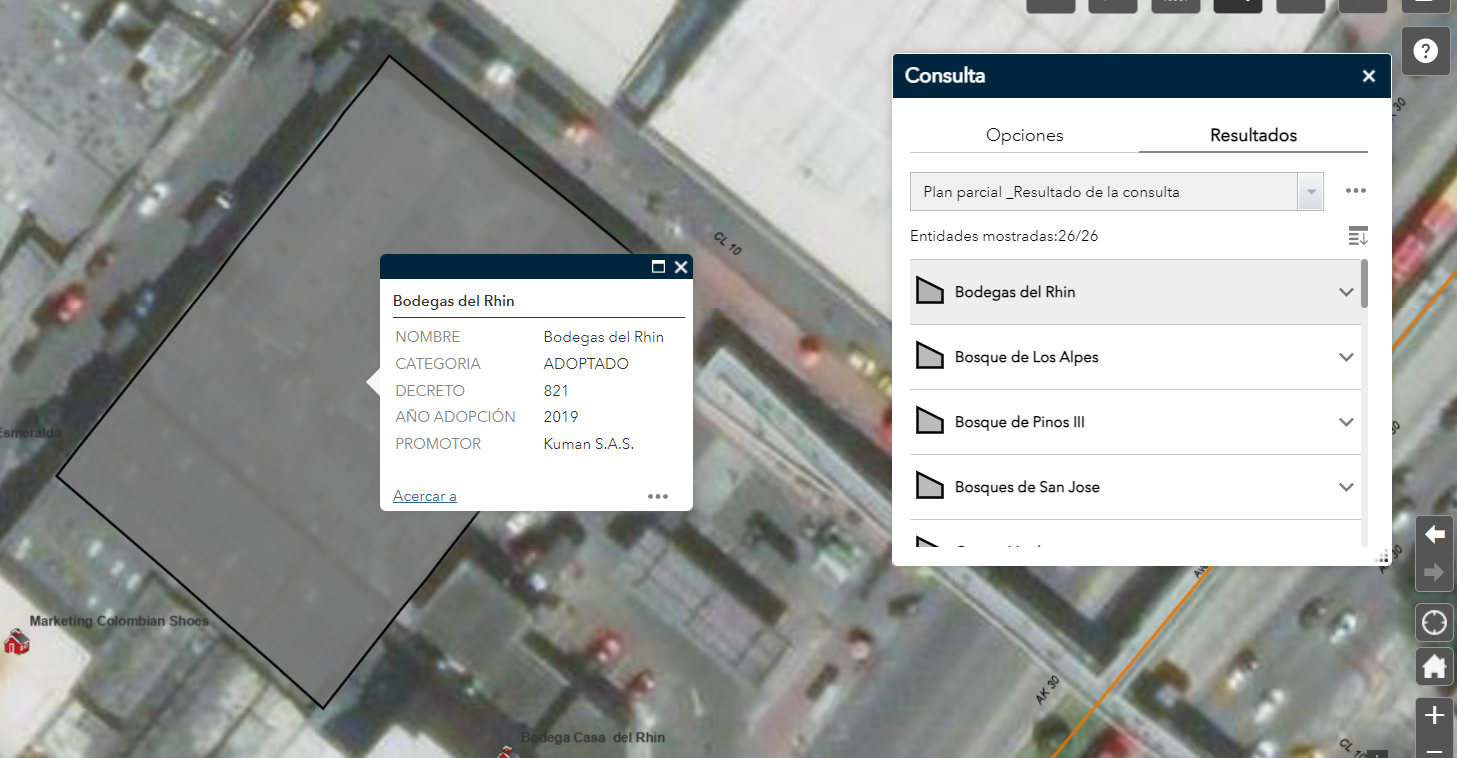
Task: Return to default extent with Home icon
Action: [x=1434, y=666]
